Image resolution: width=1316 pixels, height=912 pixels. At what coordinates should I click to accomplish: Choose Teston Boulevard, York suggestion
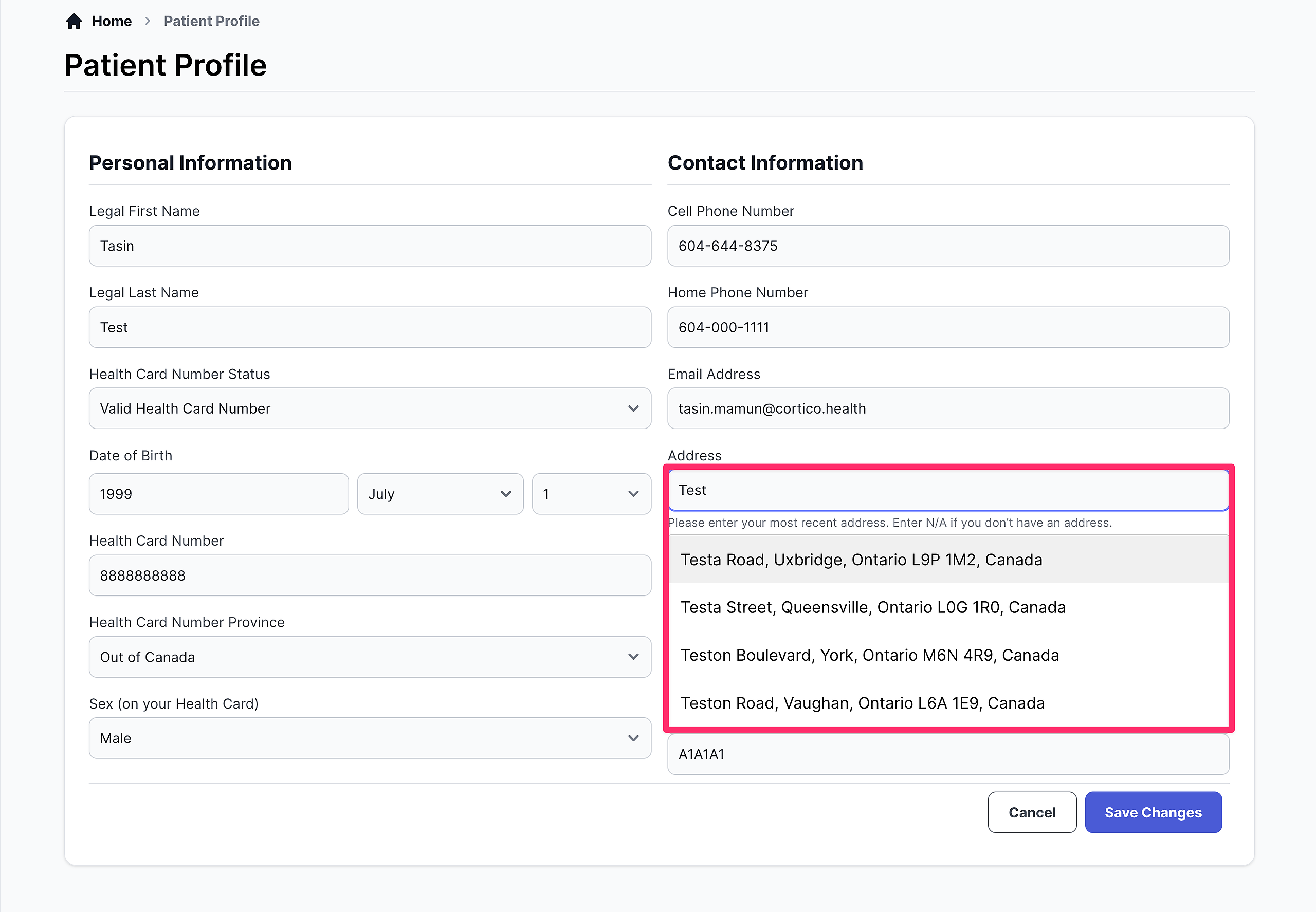(869, 655)
